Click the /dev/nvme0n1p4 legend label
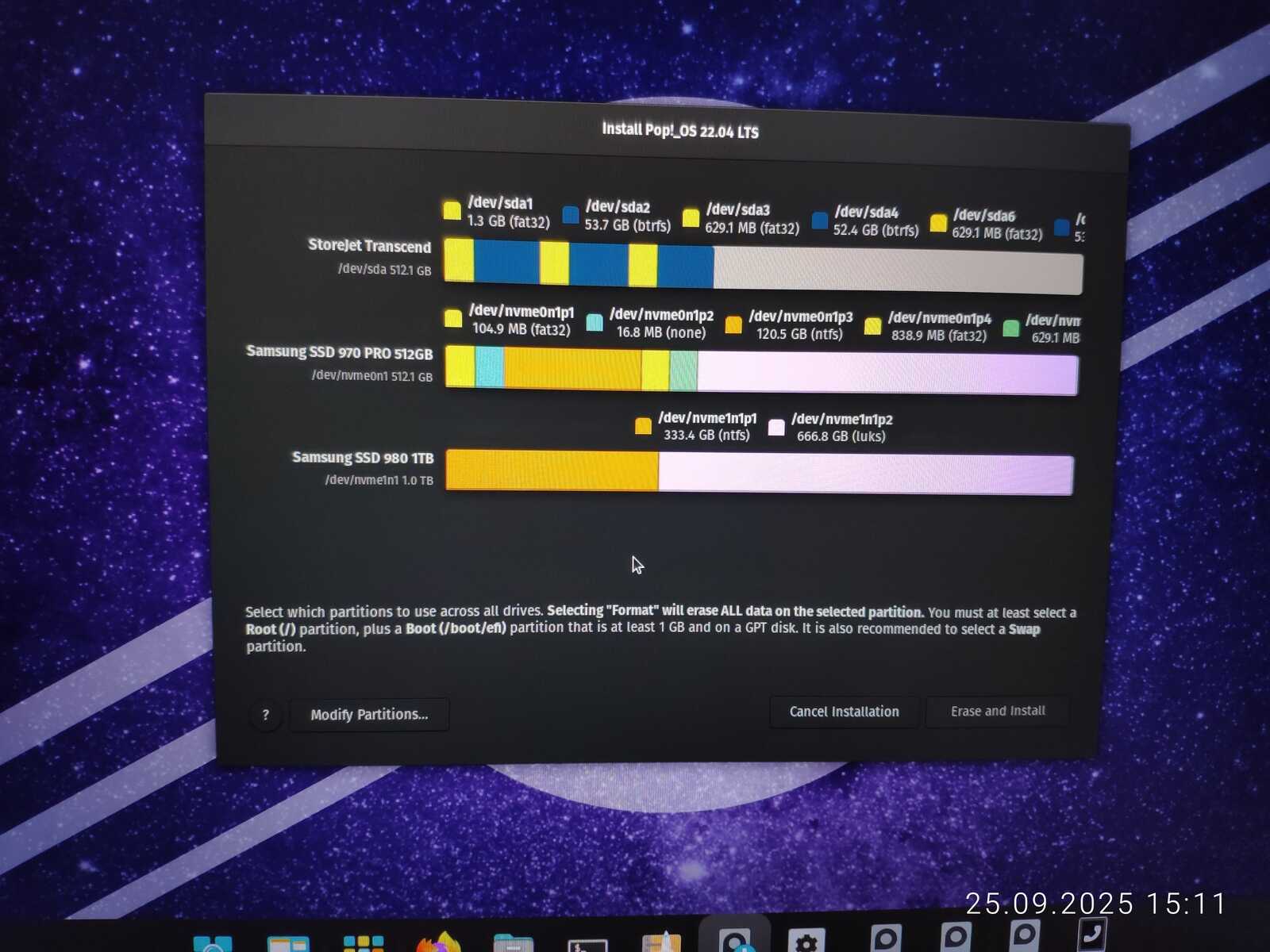The image size is (1270, 952). coord(940,319)
